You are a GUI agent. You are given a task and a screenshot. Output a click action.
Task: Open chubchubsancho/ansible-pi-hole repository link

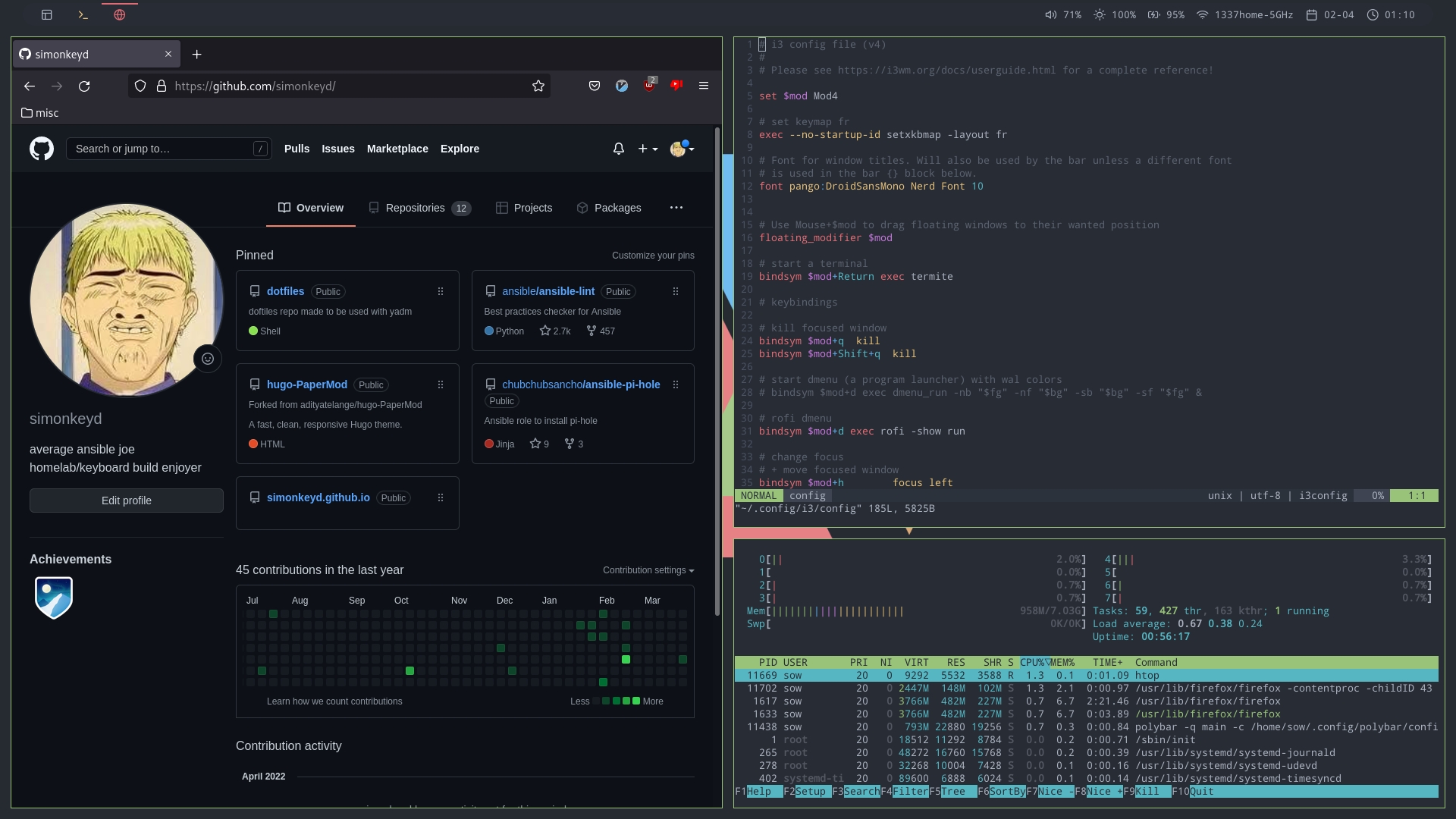[x=581, y=384]
